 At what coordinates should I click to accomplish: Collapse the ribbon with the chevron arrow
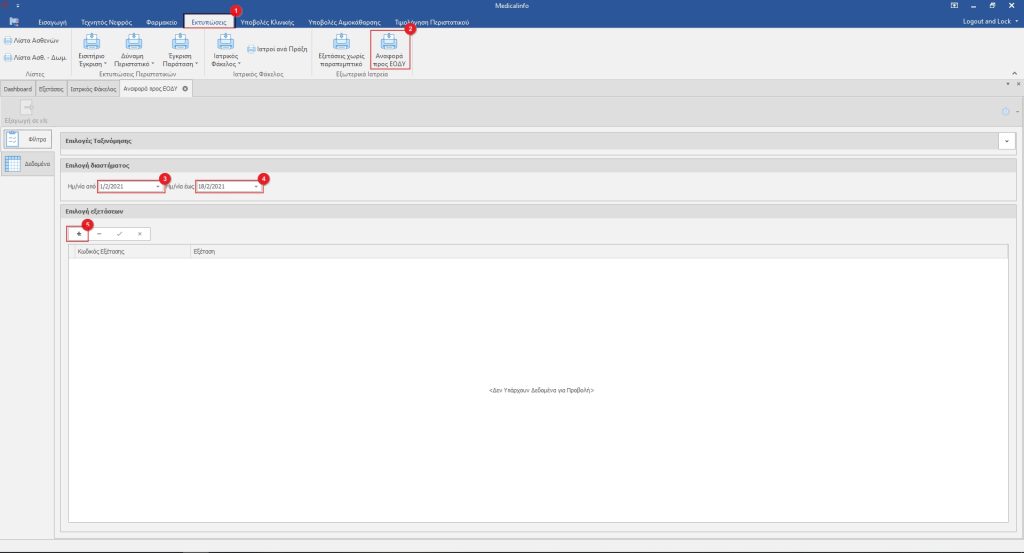pyautogui.click(x=1017, y=72)
